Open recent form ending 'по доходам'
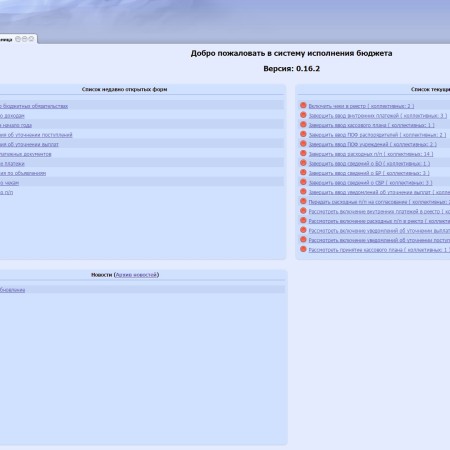 12,116
